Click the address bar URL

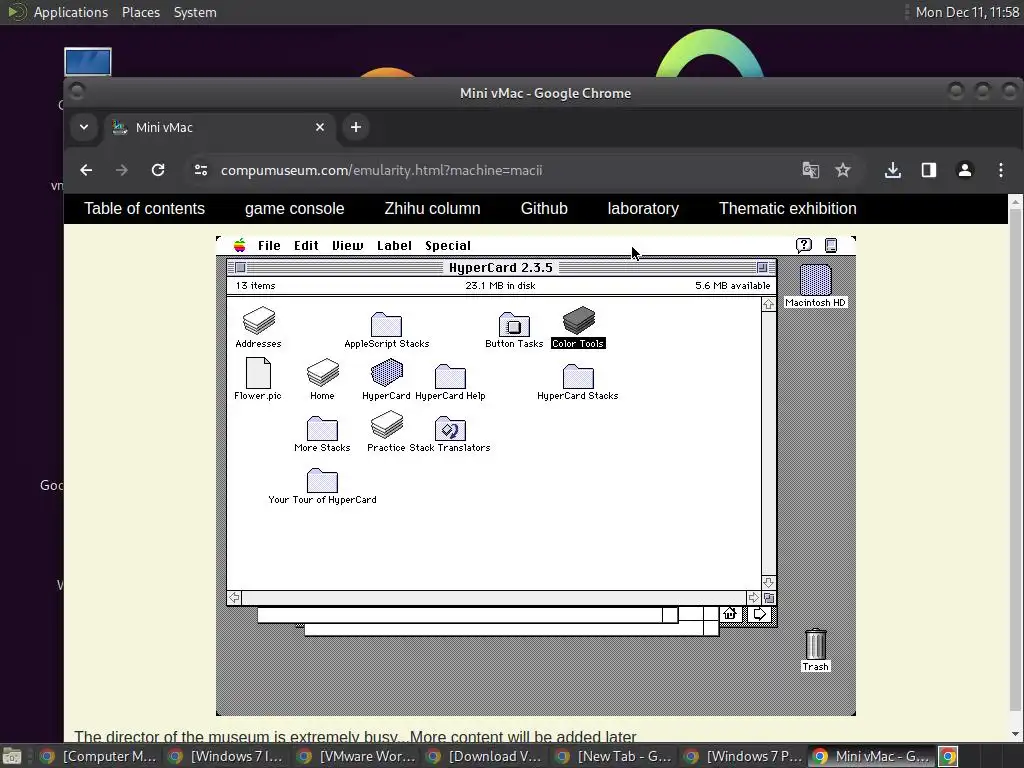click(x=381, y=170)
